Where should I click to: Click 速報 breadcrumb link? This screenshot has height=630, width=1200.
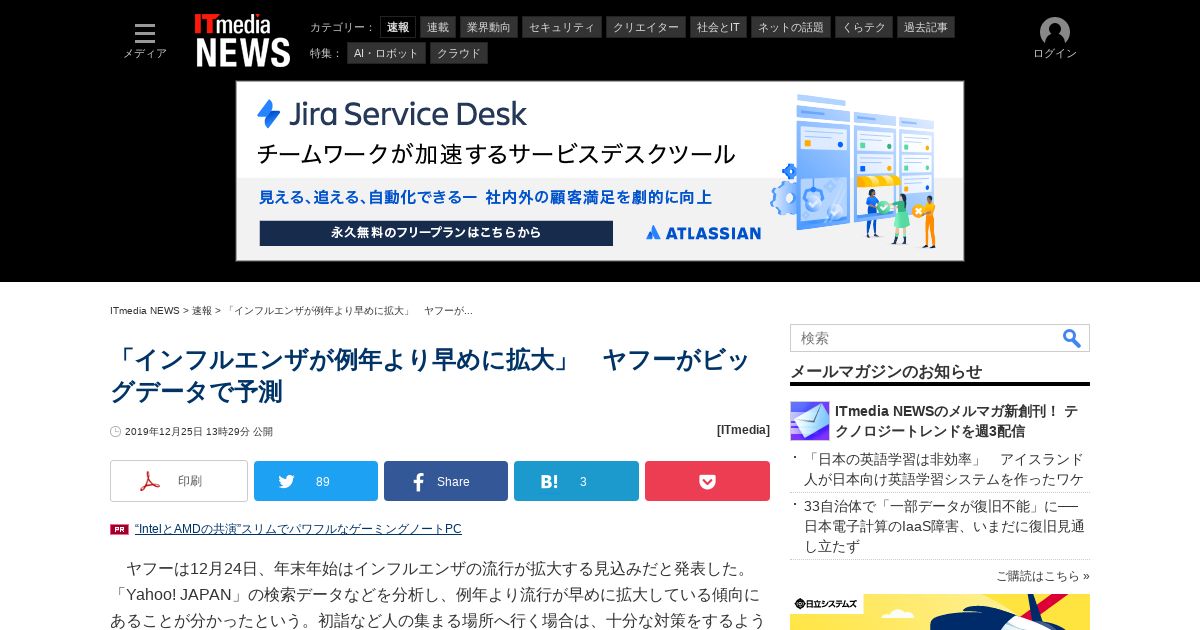click(202, 311)
